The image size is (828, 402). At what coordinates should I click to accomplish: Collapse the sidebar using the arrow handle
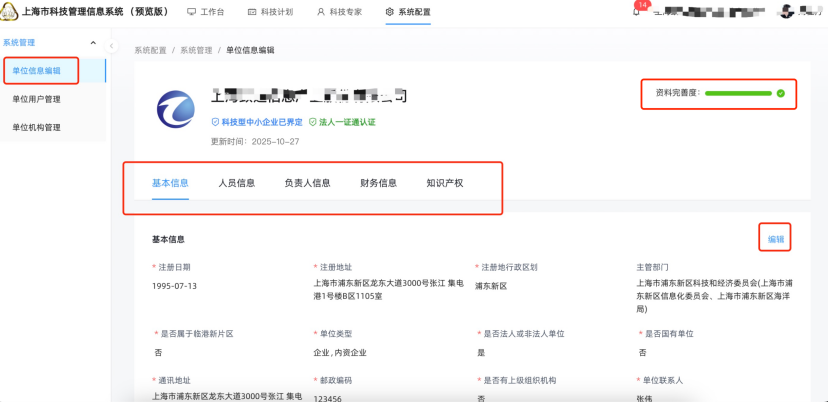coord(112,47)
